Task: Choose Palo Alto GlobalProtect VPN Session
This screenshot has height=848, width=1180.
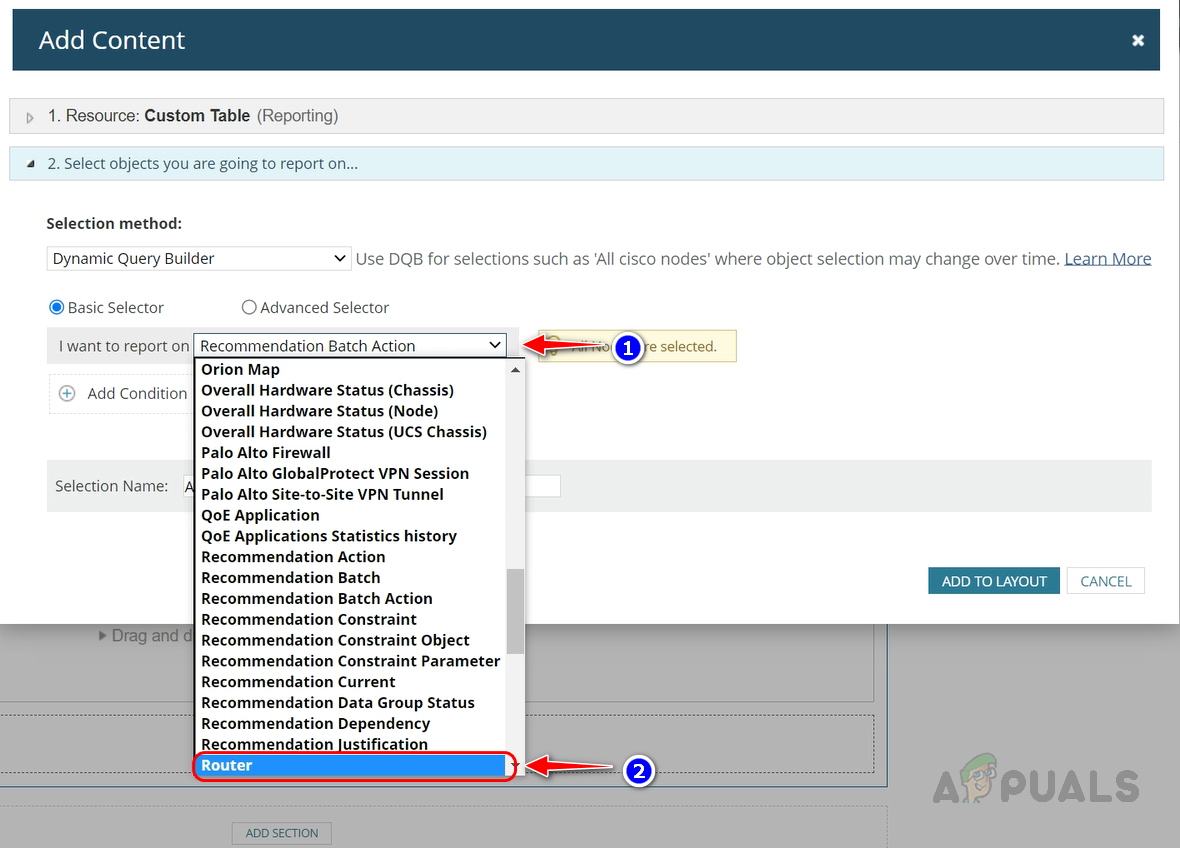Action: 351,473
